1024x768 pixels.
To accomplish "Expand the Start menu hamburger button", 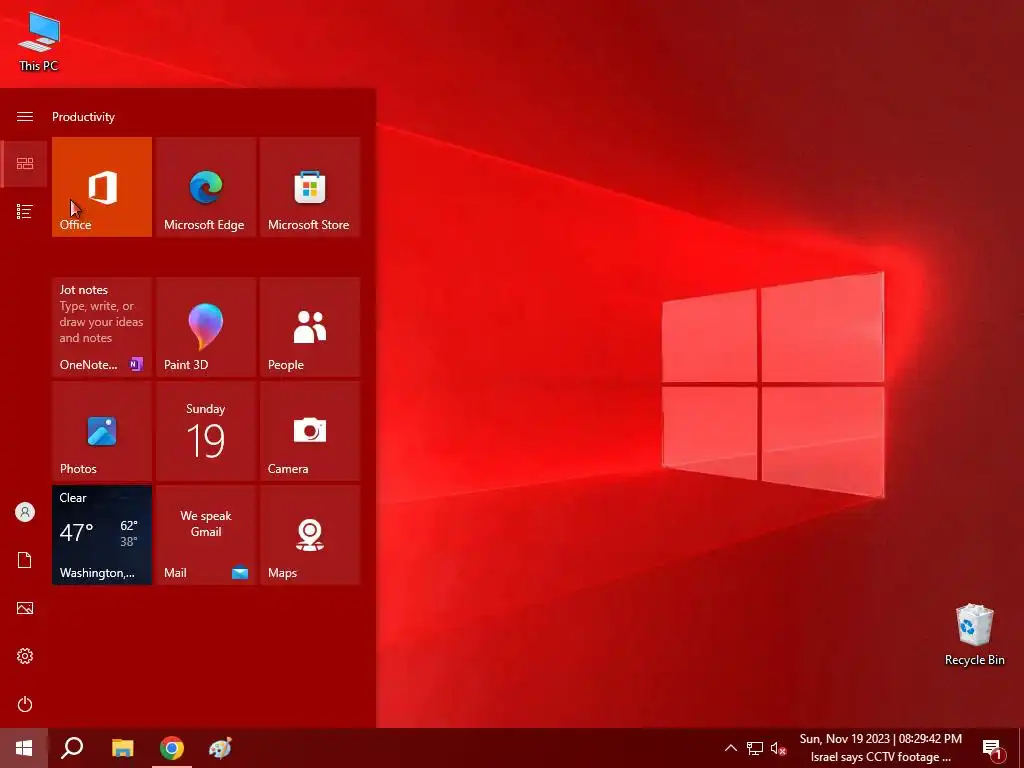I will [25, 116].
